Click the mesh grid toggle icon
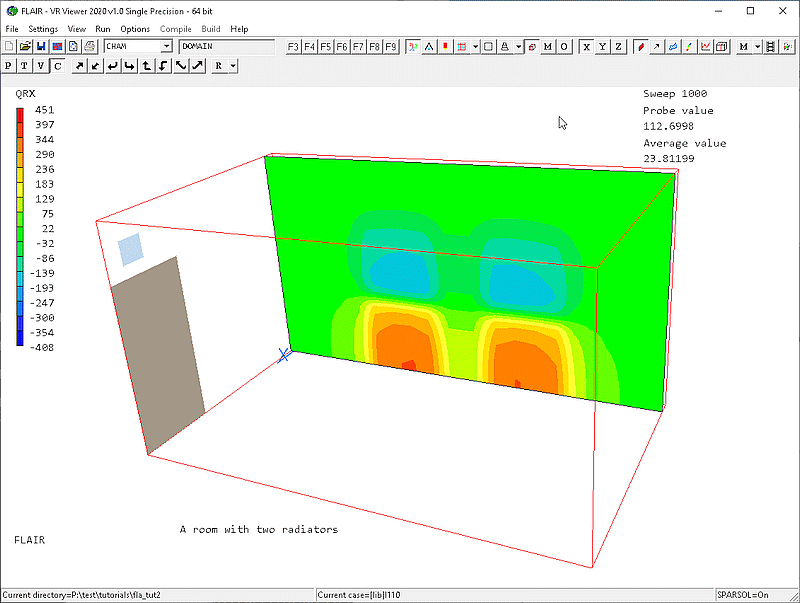The height and width of the screenshot is (603, 800). (x=461, y=46)
